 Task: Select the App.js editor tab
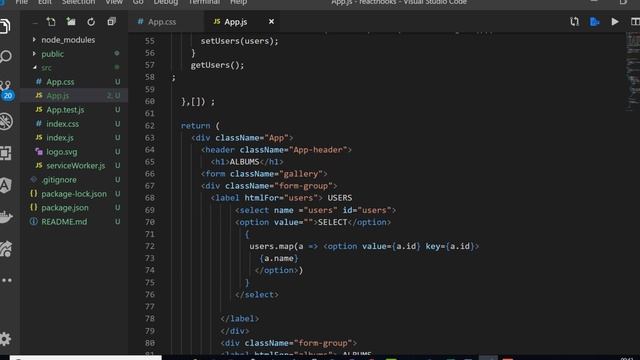pos(236,22)
